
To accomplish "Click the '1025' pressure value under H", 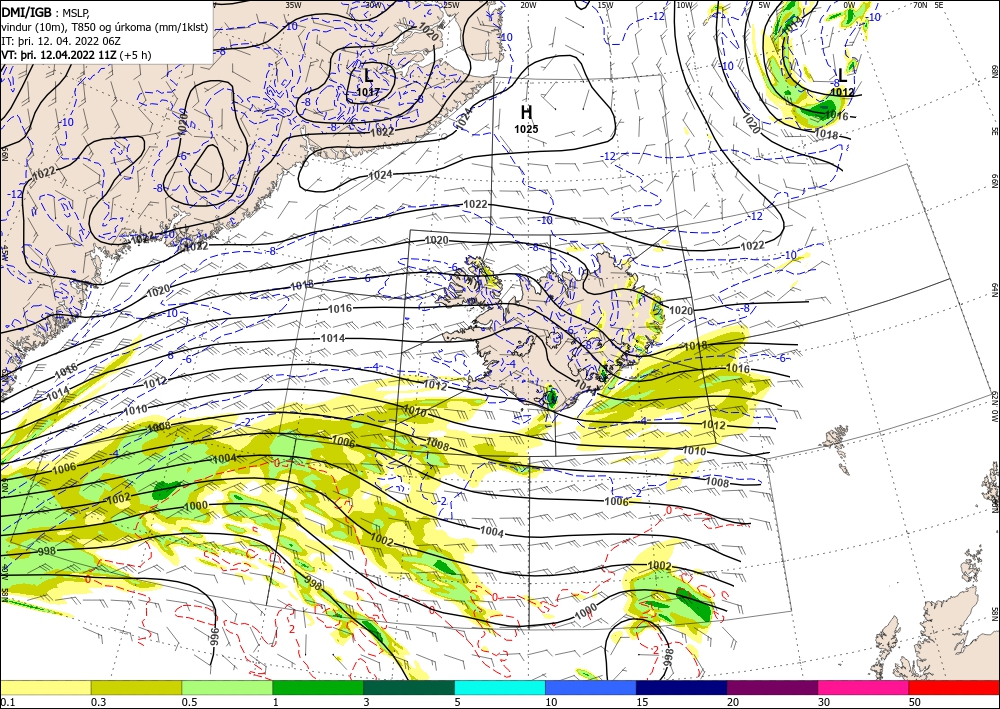I will point(526,129).
